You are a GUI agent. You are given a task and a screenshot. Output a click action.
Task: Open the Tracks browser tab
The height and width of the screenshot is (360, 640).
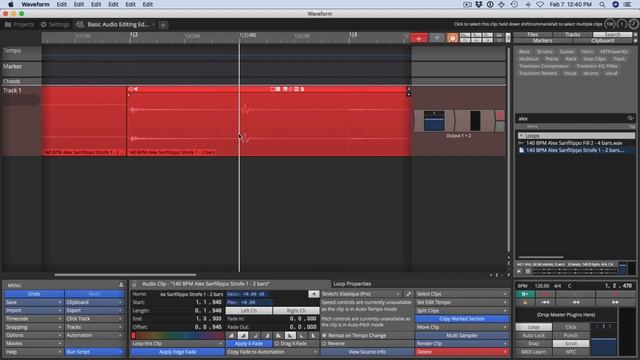point(572,35)
